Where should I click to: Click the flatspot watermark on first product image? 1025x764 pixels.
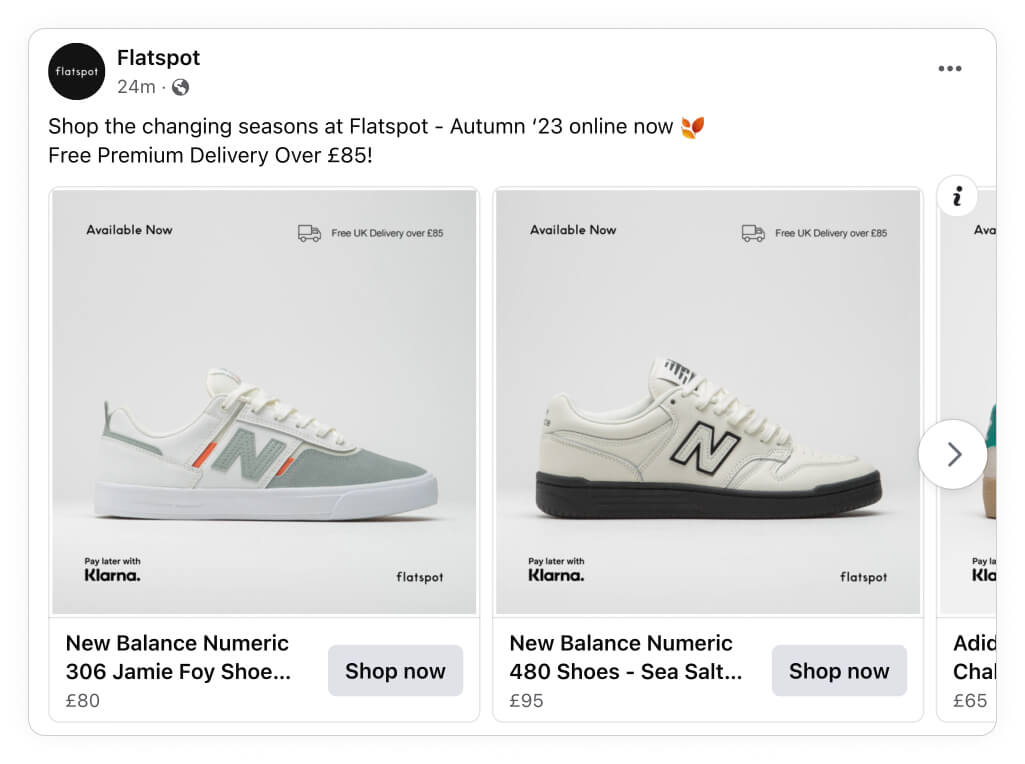pos(418,577)
